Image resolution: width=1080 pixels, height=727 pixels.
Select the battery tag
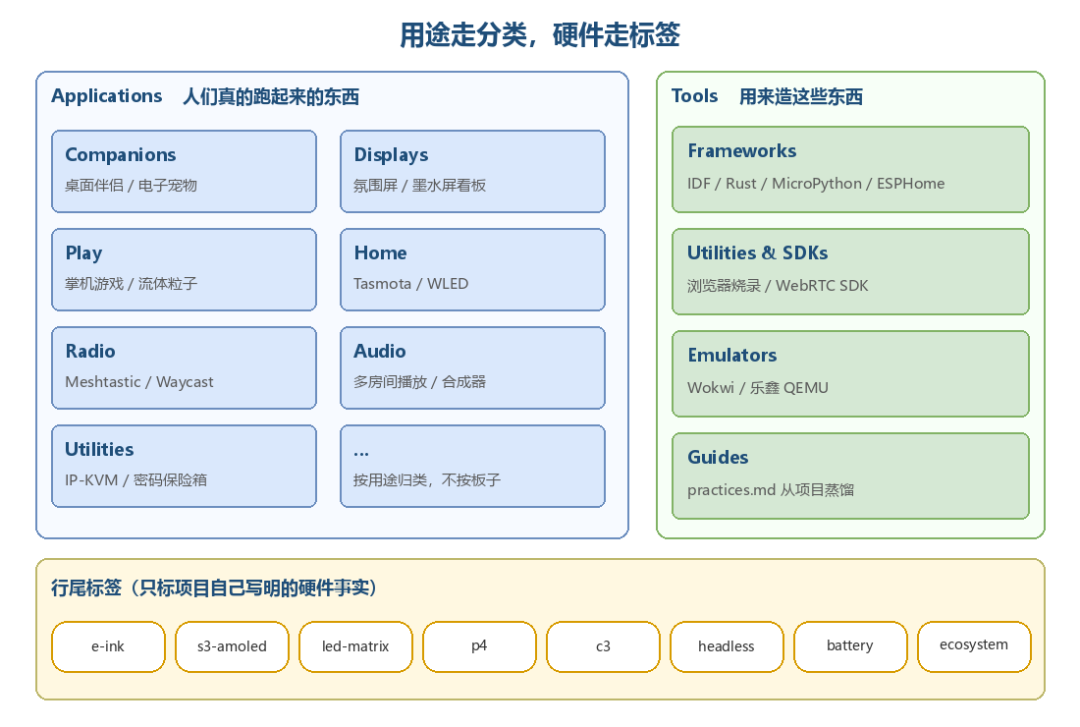(851, 646)
